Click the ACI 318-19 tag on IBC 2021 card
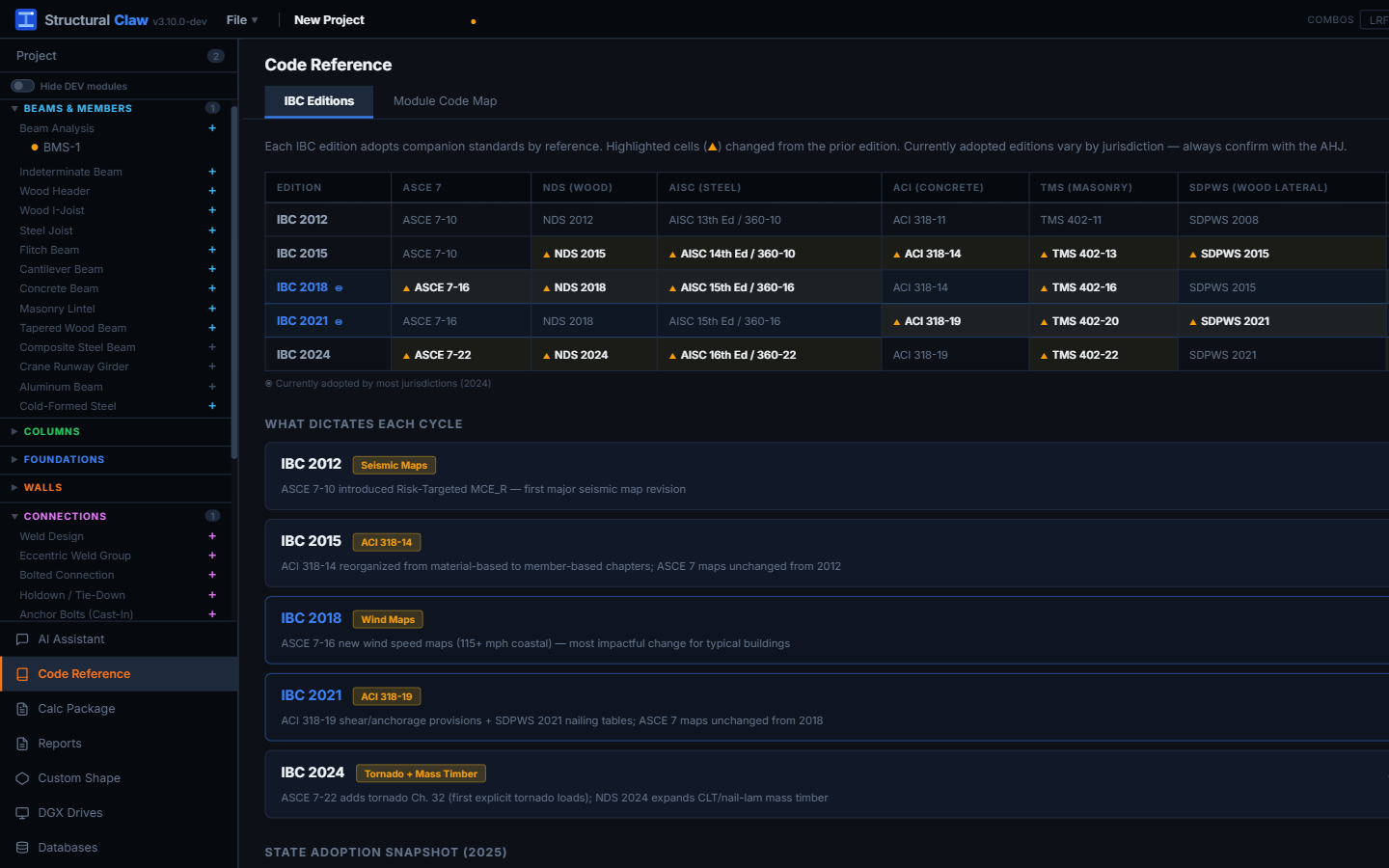The height and width of the screenshot is (868, 1389). (x=387, y=696)
